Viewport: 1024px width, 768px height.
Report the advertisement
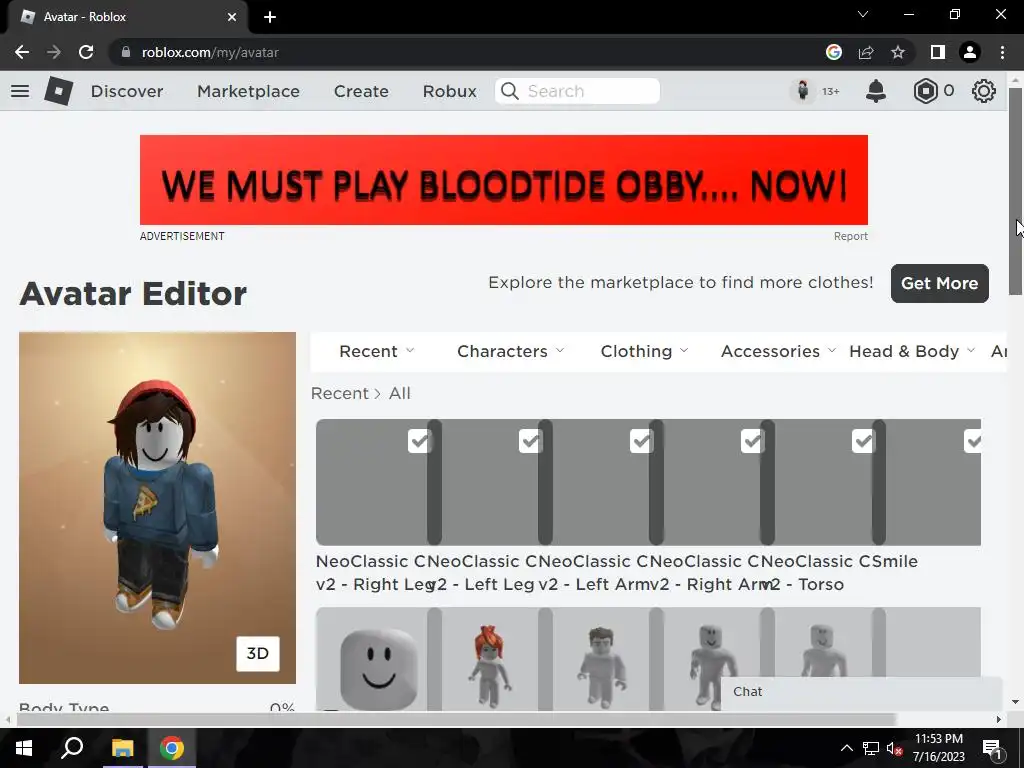[850, 236]
